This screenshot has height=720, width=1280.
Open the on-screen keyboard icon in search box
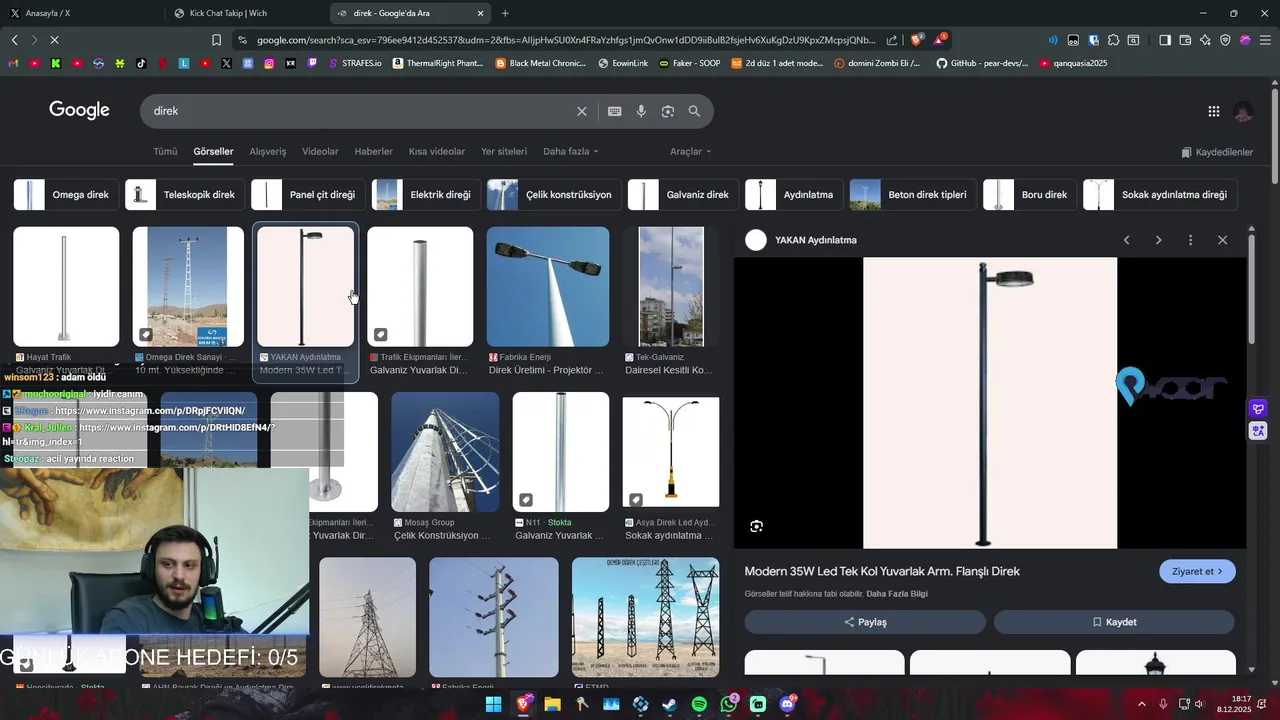(x=614, y=111)
